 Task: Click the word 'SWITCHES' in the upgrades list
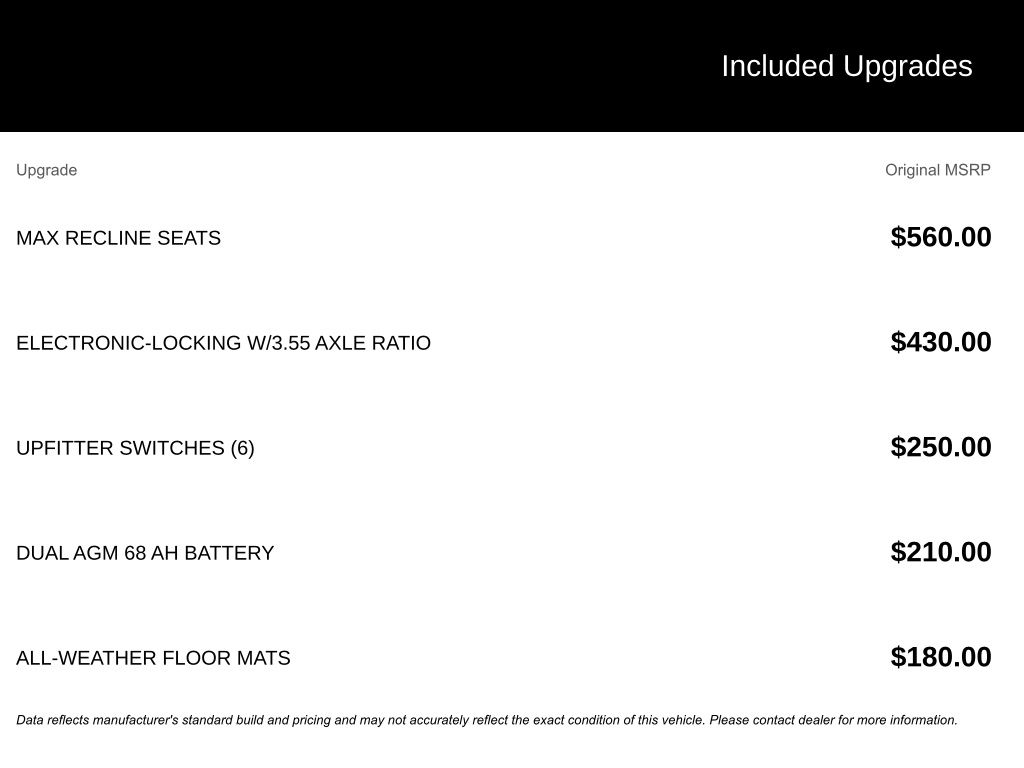[172, 448]
